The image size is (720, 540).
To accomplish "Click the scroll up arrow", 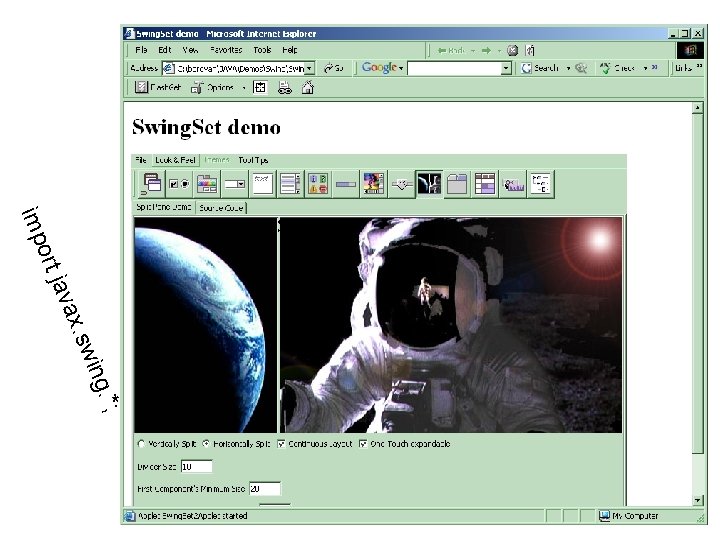I will click(x=698, y=108).
